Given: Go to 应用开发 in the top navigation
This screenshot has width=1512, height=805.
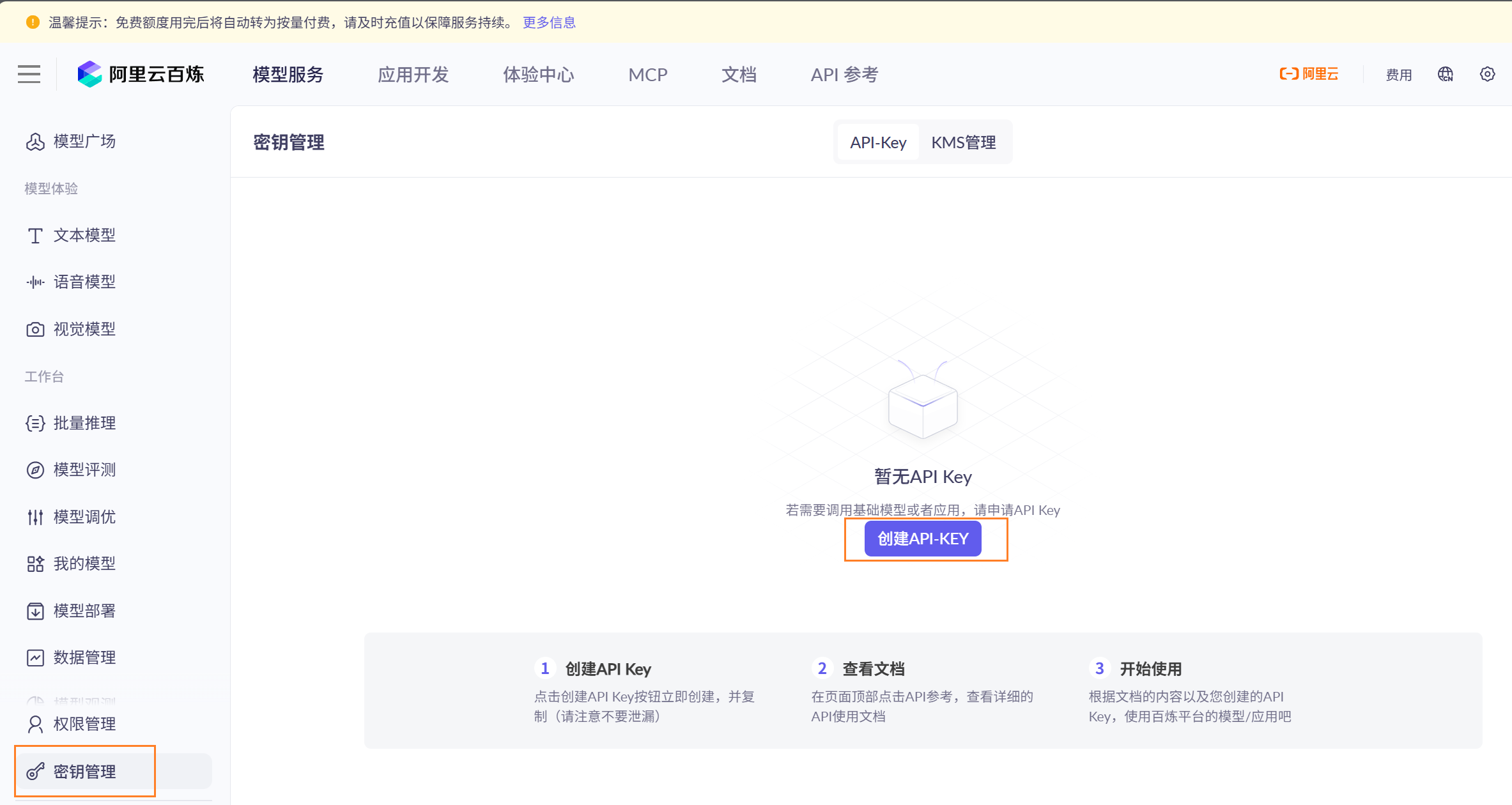Looking at the screenshot, I should click(413, 75).
